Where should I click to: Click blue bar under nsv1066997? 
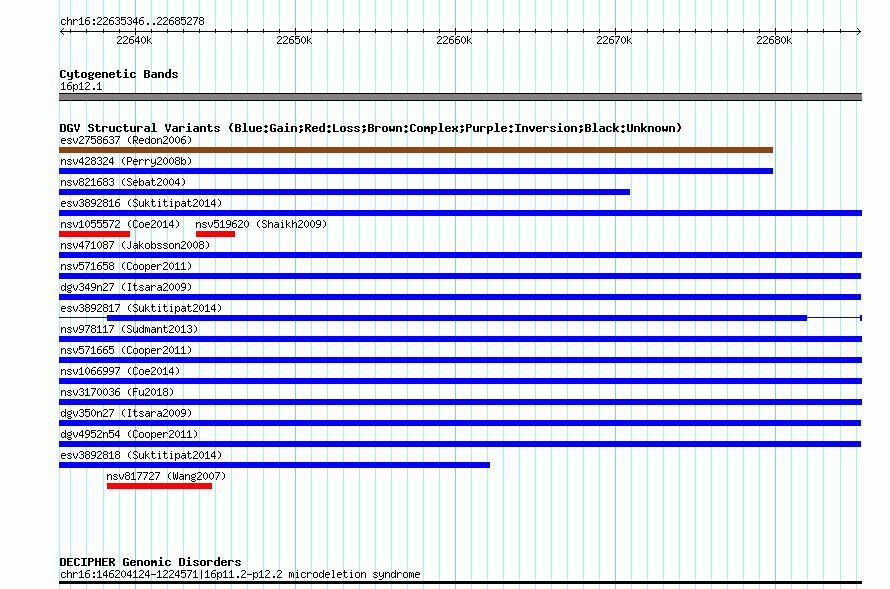point(460,381)
